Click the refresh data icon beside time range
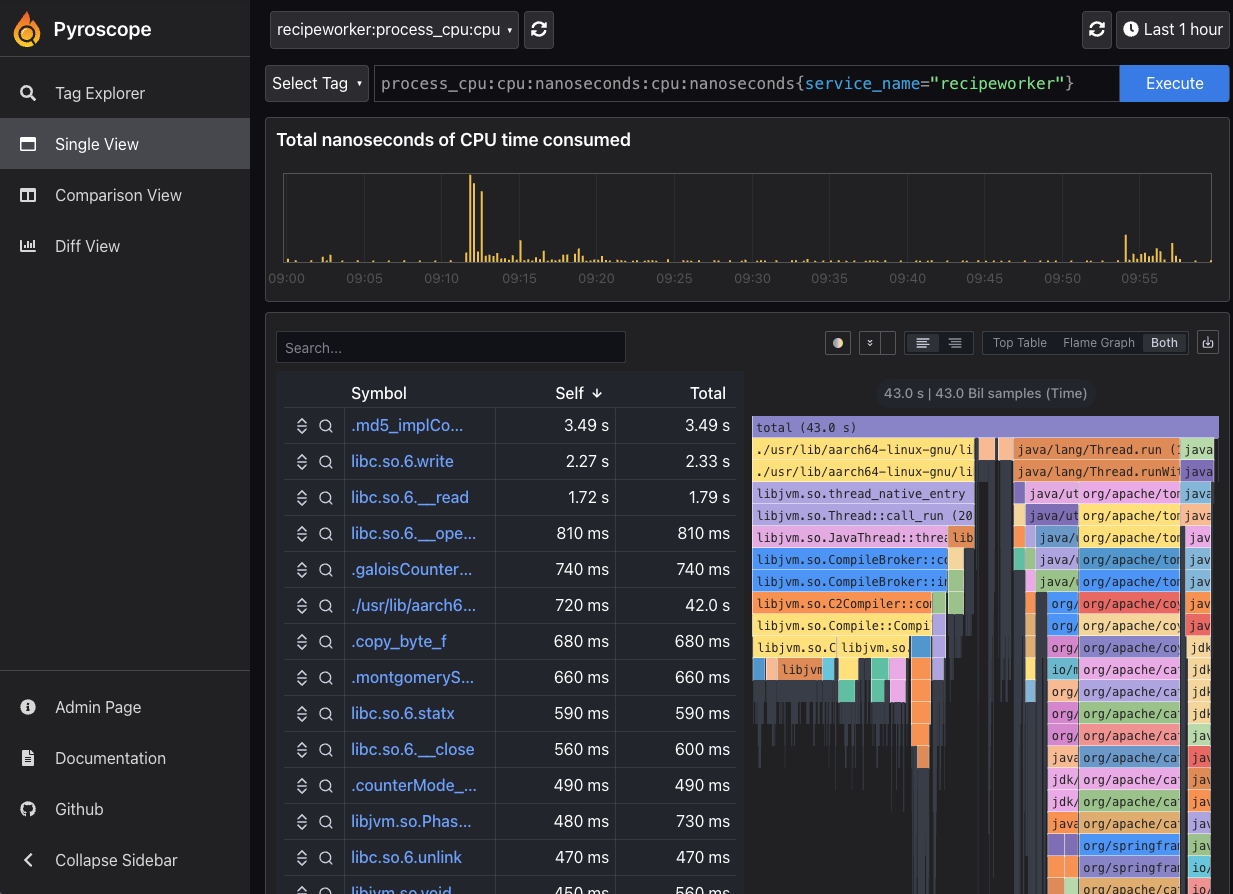 [x=1097, y=30]
